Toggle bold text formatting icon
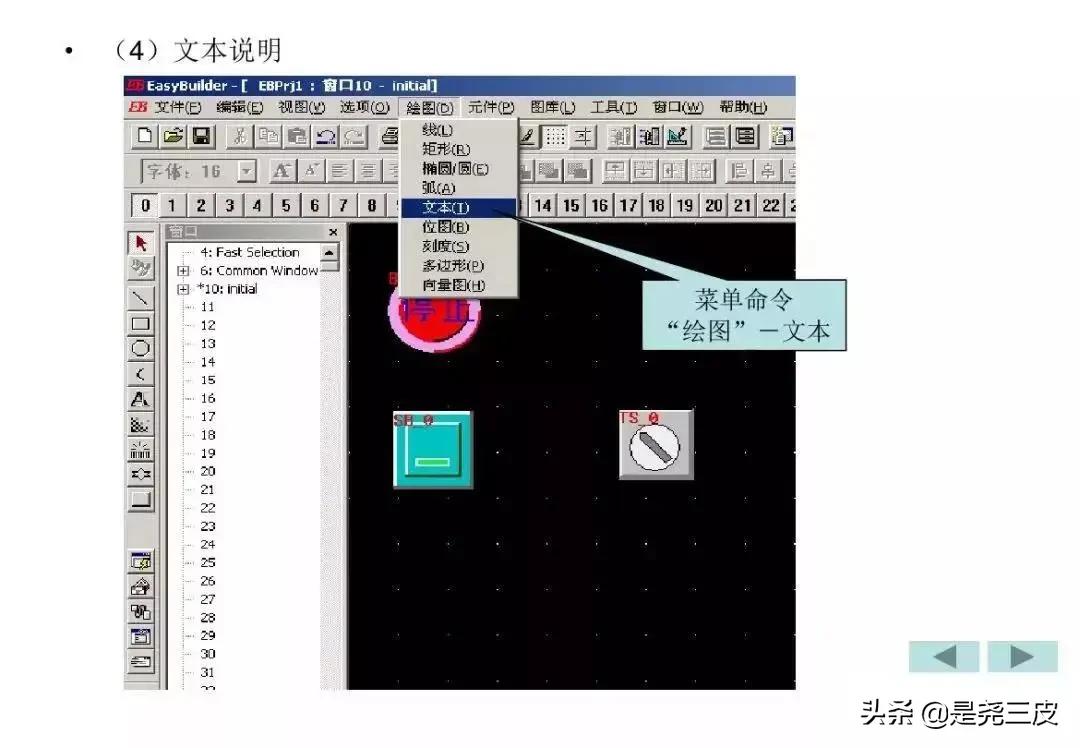The height and width of the screenshot is (748, 1080). pos(282,171)
